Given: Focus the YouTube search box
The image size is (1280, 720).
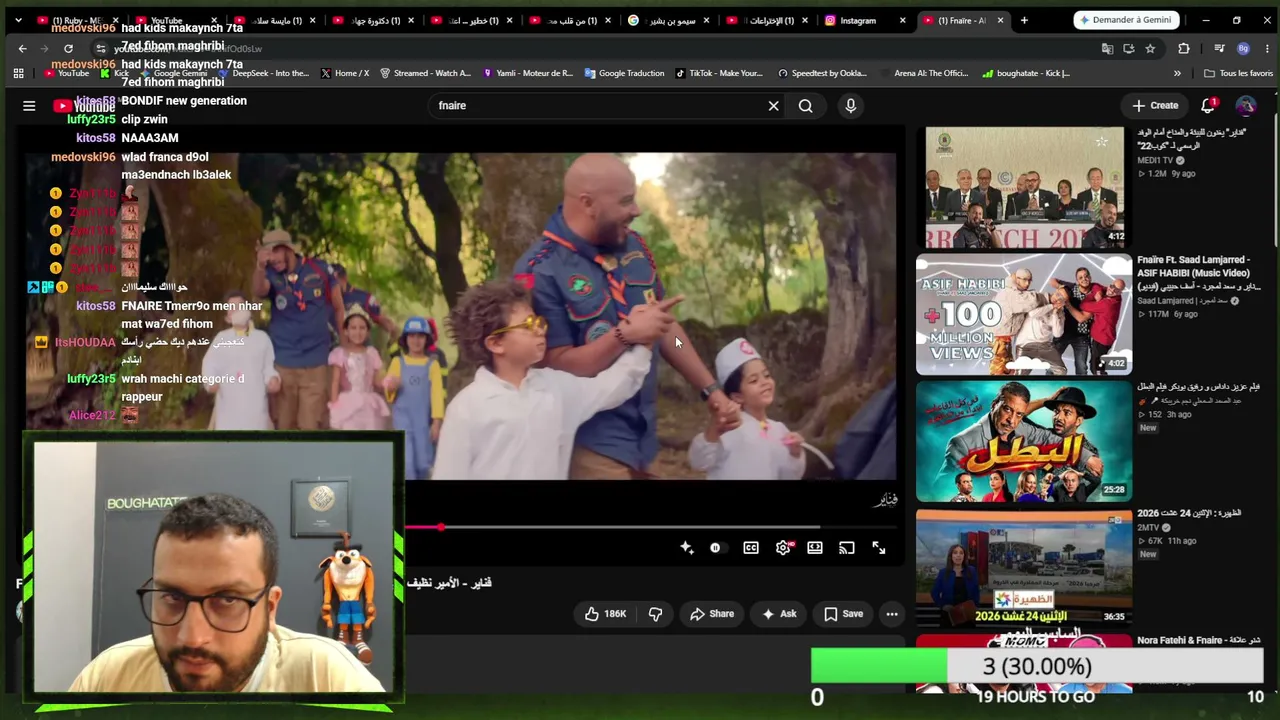Looking at the screenshot, I should [x=597, y=105].
